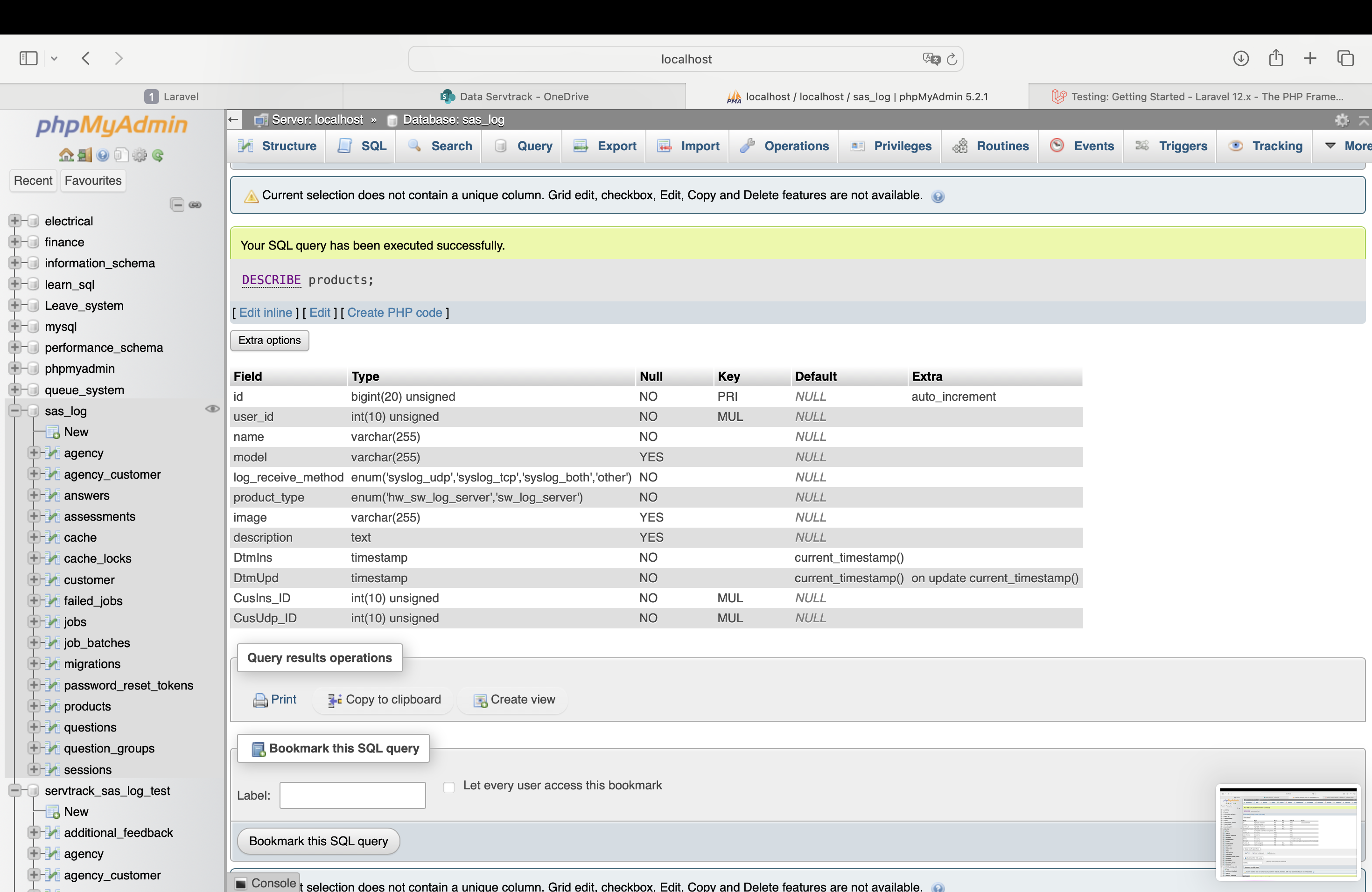Screen dimensions: 1372x892
Task: Click the bookmark Label input field
Action: [x=352, y=795]
